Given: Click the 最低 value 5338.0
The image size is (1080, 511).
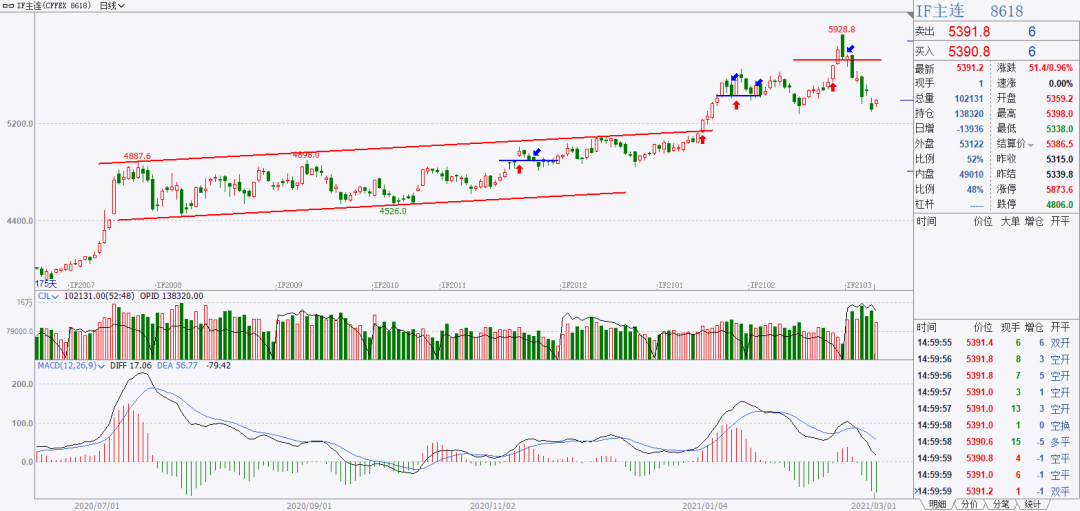Looking at the screenshot, I should 1059,129.
